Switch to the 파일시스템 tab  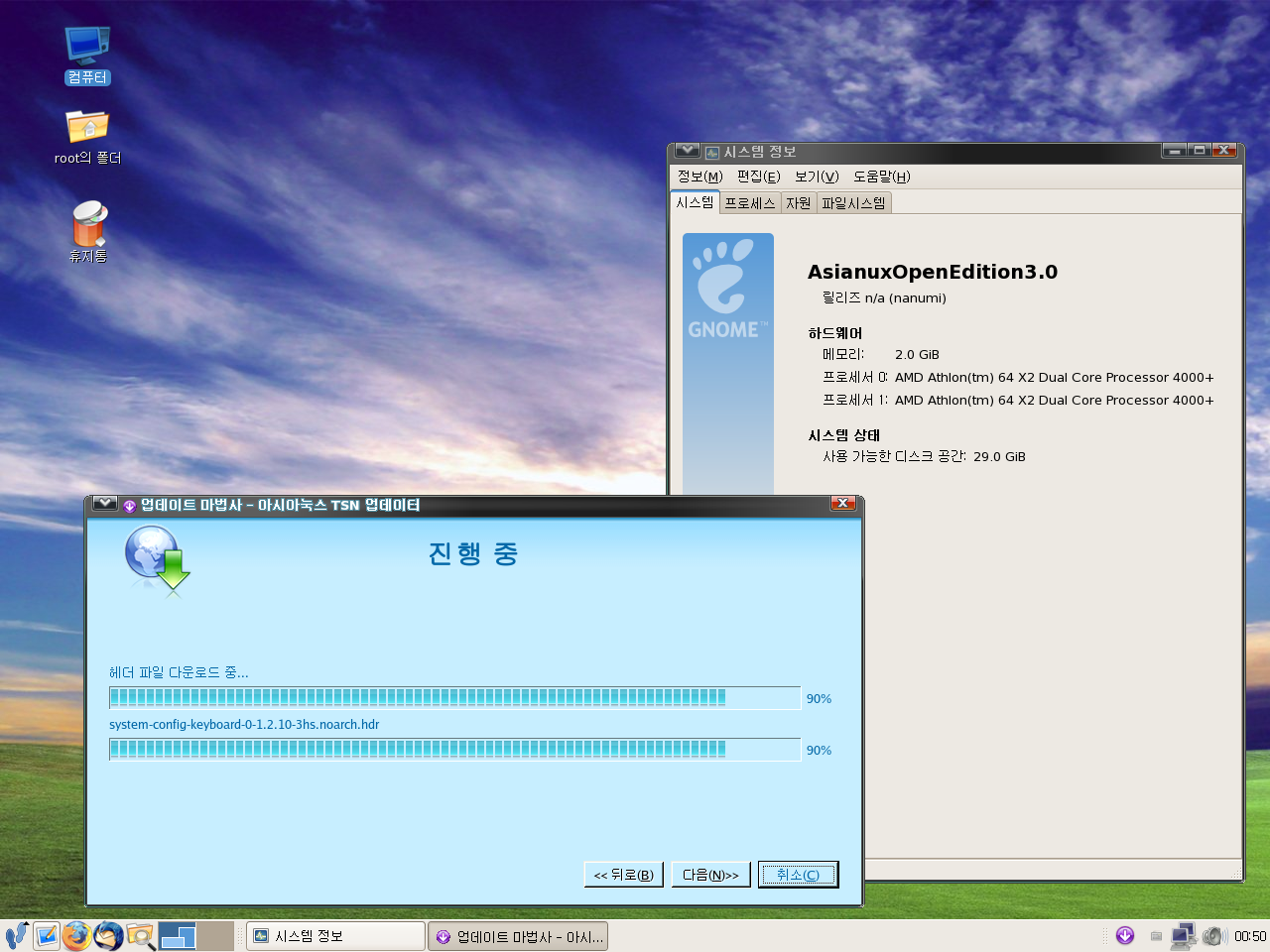[853, 203]
